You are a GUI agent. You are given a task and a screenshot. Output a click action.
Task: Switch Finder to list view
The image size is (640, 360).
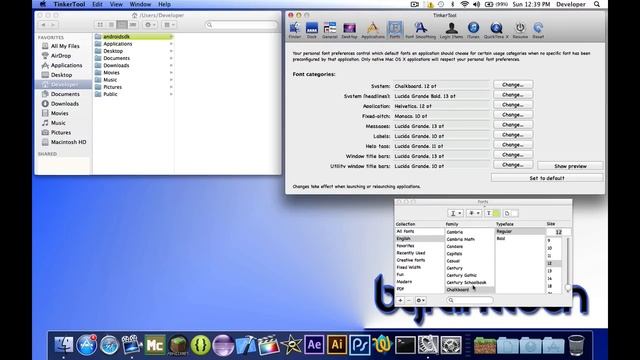(111, 25)
